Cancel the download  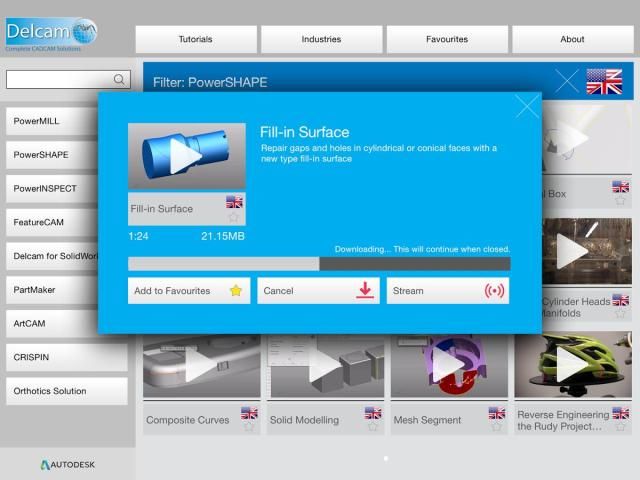(x=318, y=291)
